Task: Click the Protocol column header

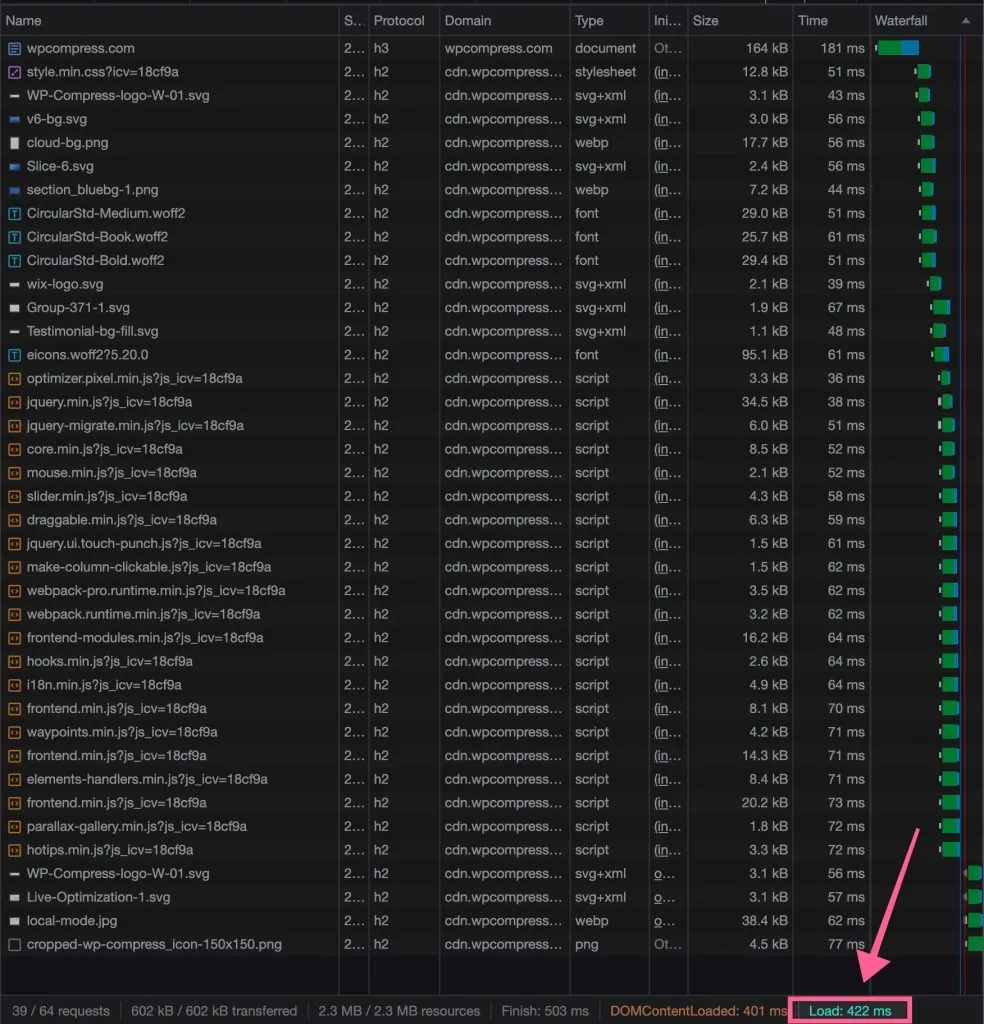Action: (x=399, y=20)
